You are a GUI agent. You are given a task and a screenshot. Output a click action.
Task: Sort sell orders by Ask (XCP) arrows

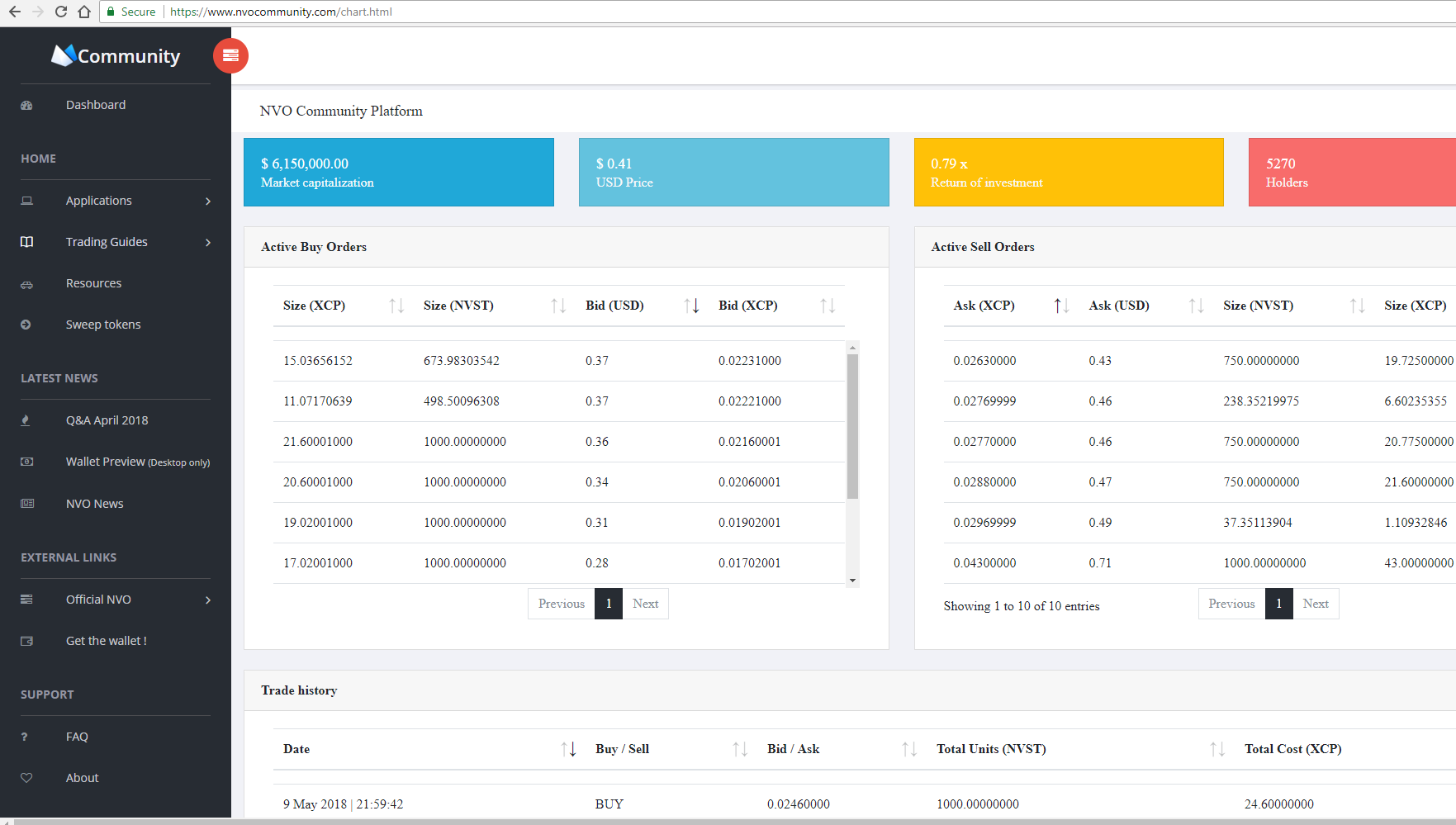(x=1062, y=306)
